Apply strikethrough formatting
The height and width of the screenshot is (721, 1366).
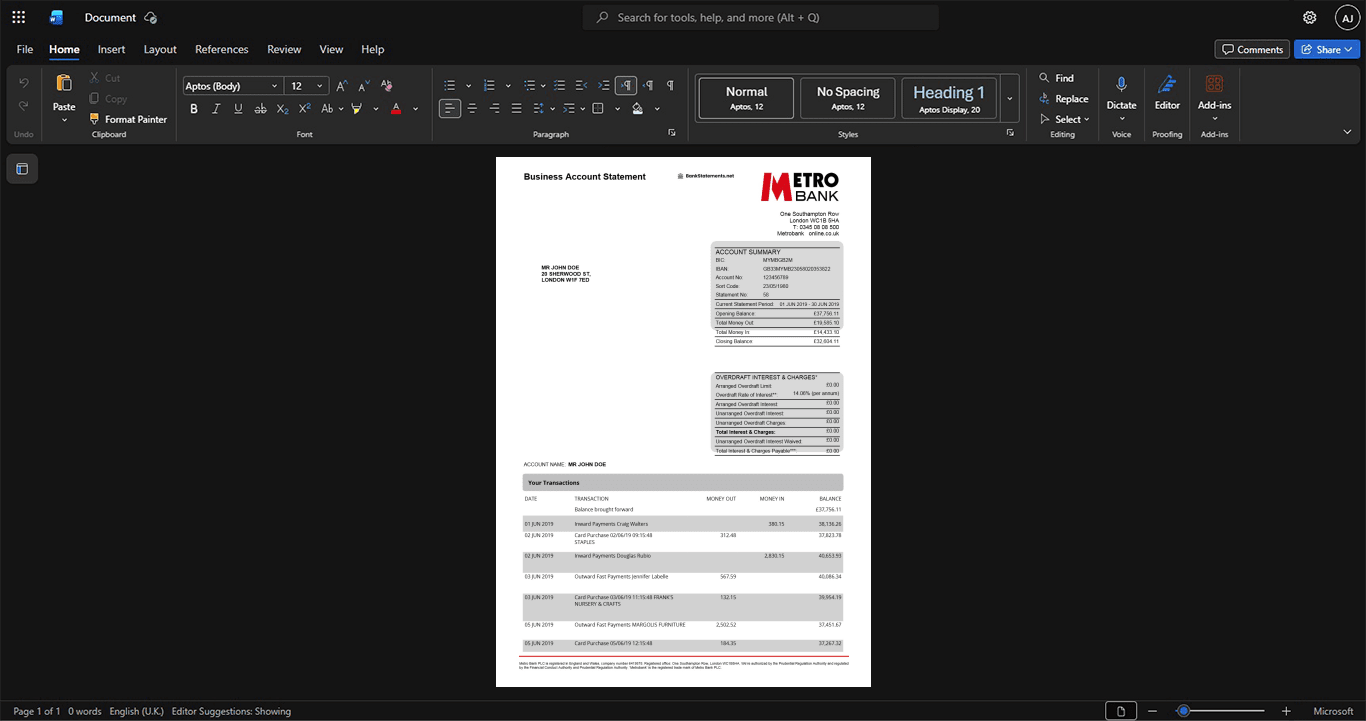260,108
